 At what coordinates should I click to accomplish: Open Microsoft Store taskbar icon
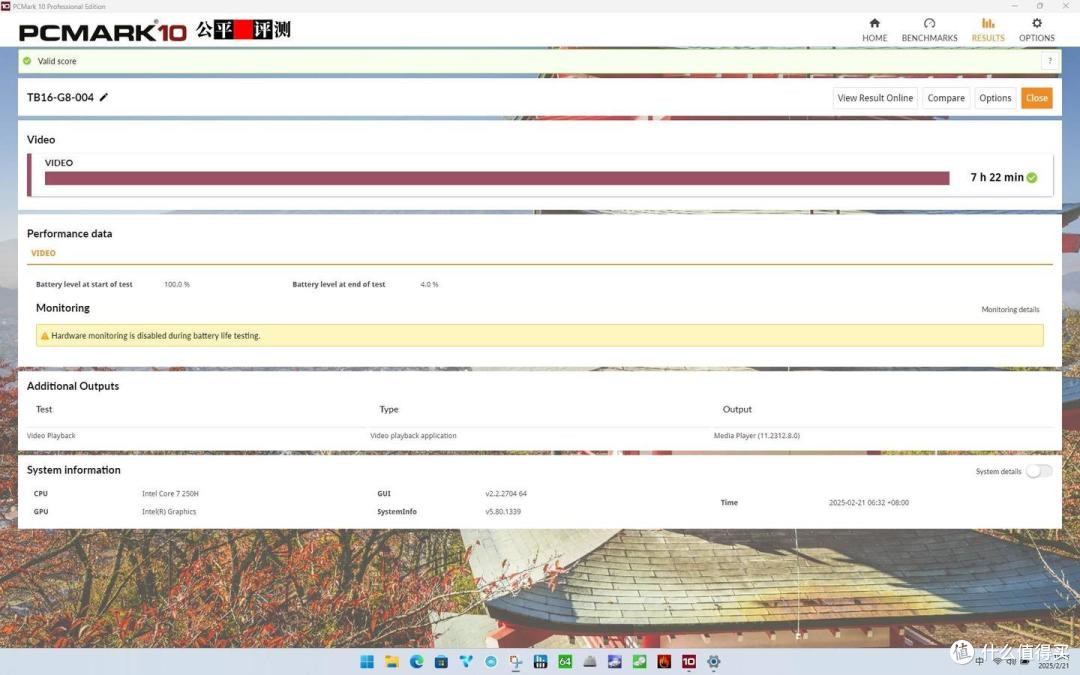(442, 661)
